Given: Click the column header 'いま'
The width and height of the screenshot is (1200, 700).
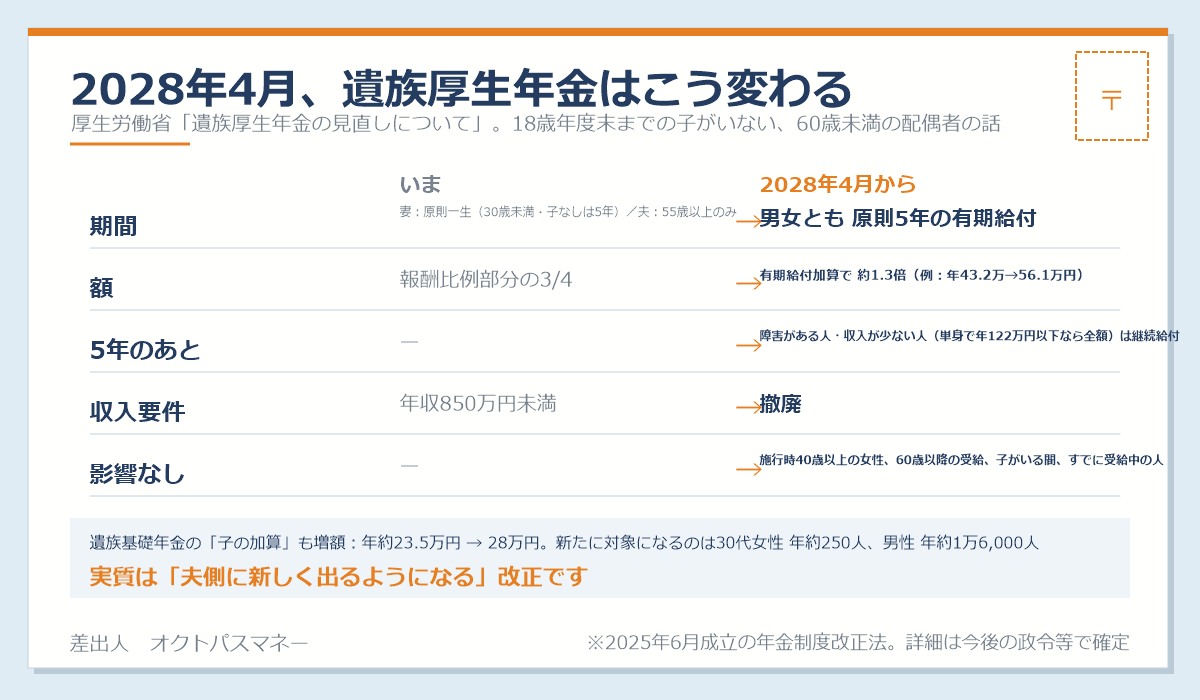Looking at the screenshot, I should point(421,185).
